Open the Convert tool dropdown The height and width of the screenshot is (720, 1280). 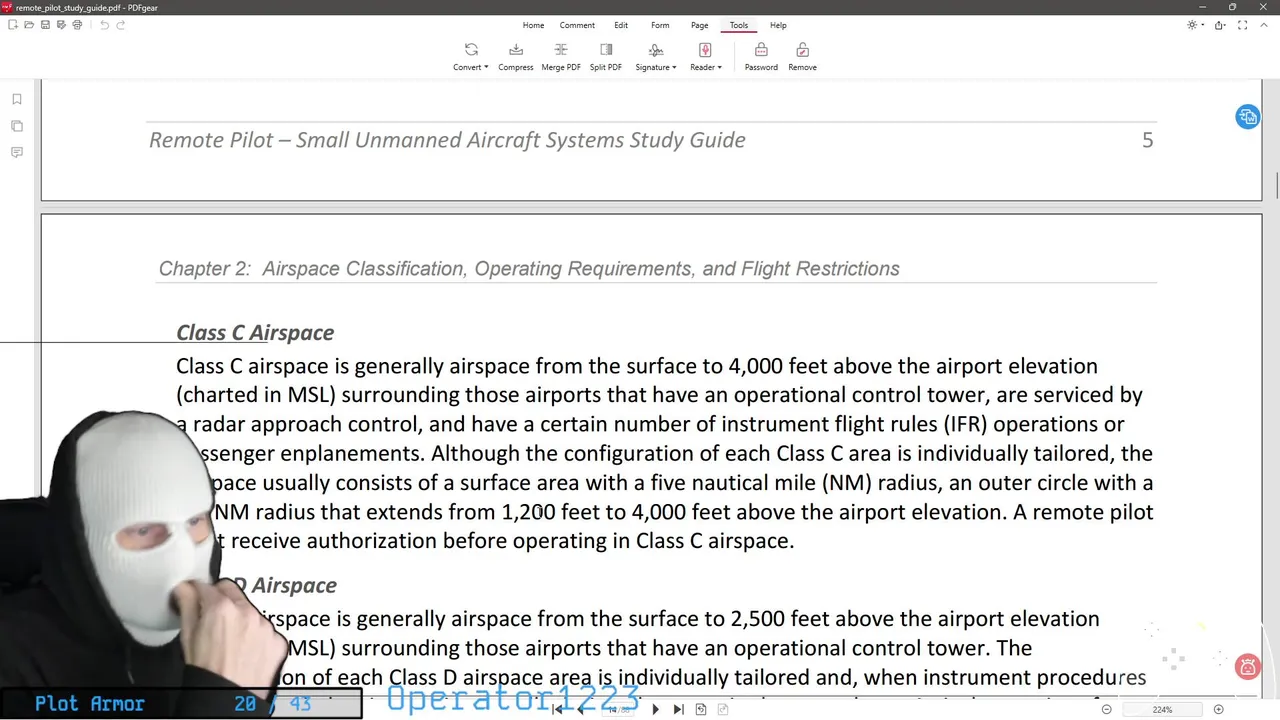(x=471, y=57)
